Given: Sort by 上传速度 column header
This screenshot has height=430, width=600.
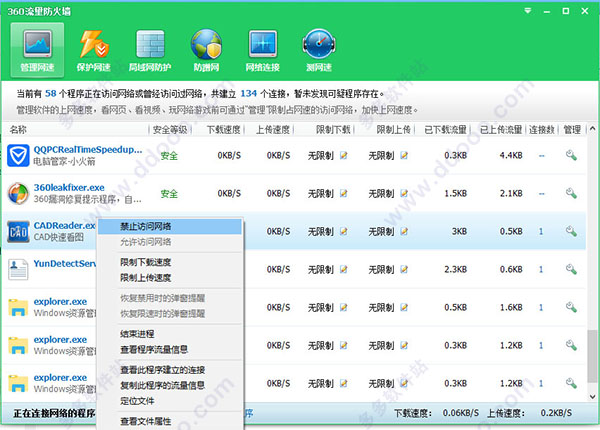Looking at the screenshot, I should (x=273, y=130).
